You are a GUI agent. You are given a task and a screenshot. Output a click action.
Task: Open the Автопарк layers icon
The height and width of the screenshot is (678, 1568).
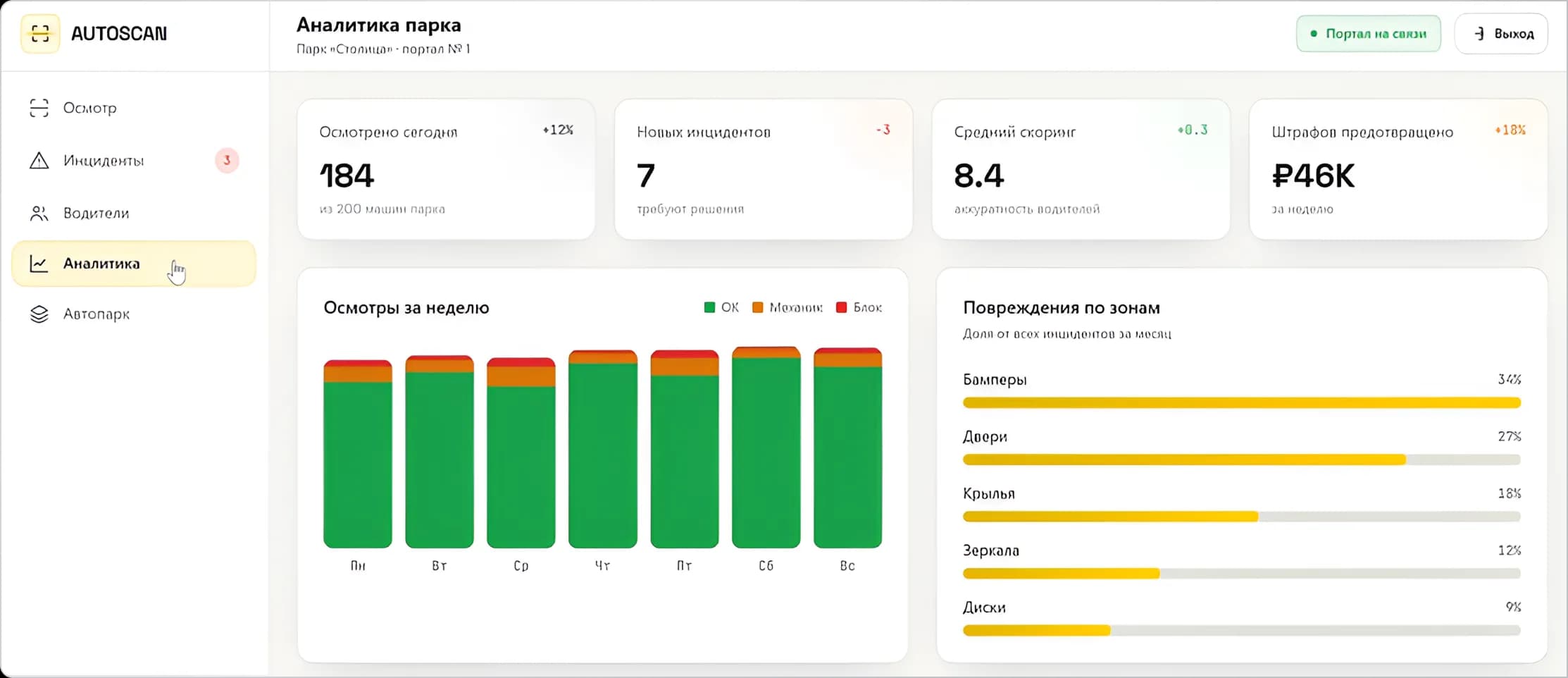point(39,314)
